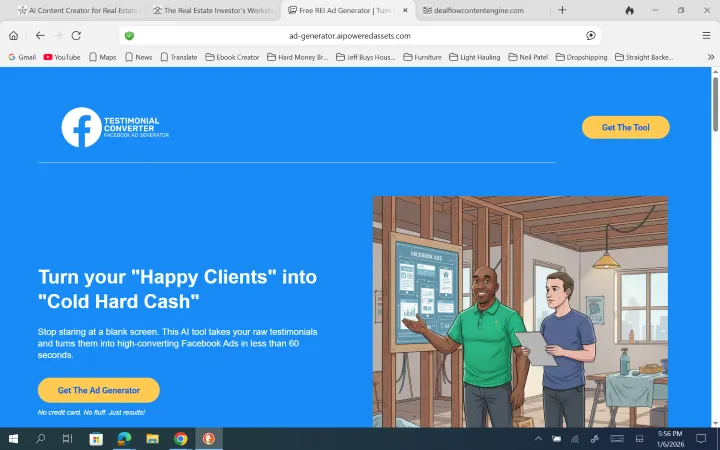This screenshot has height=450, width=720.
Task: Open Google Chrome from taskbar
Action: coord(180,439)
